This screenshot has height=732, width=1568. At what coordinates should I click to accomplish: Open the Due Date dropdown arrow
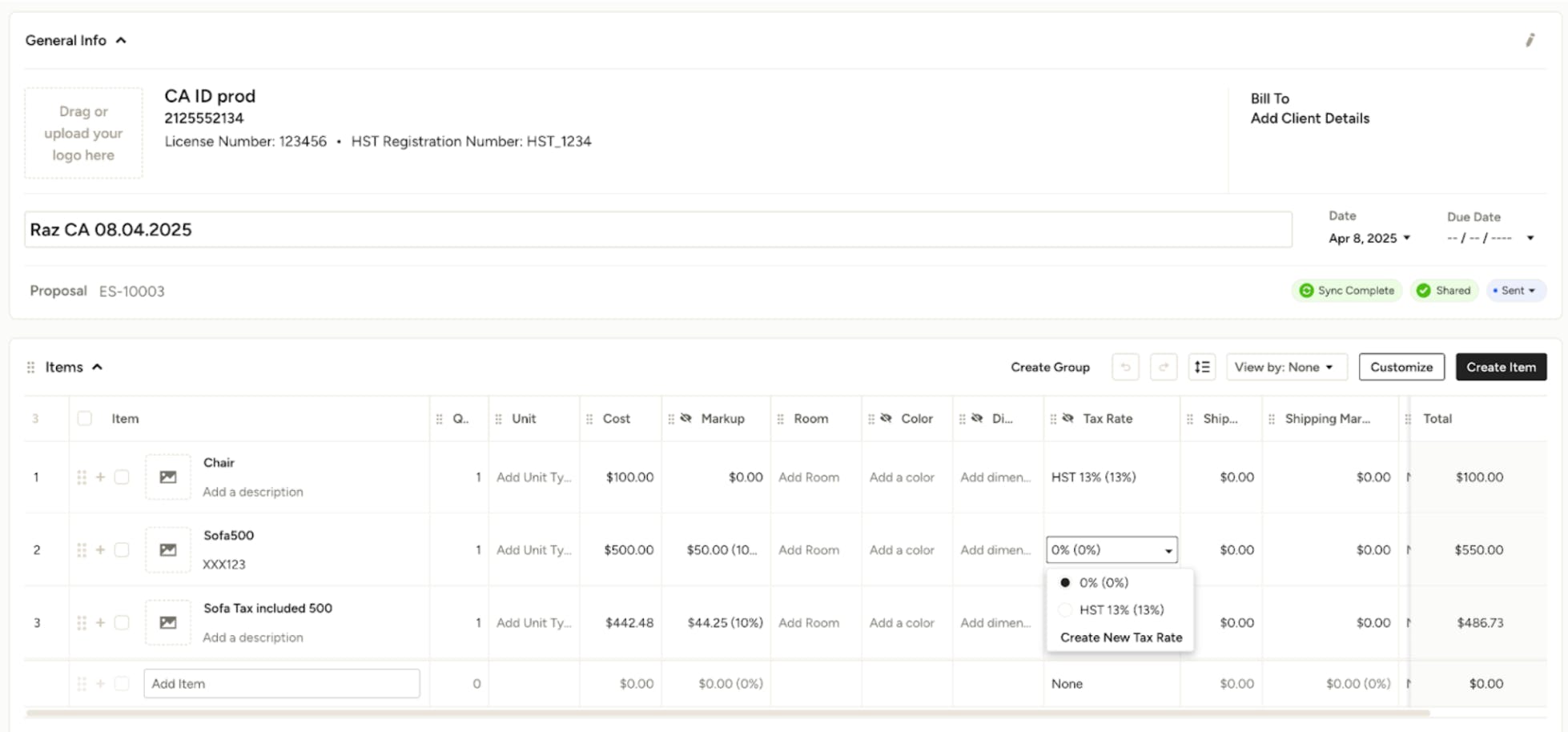click(x=1530, y=238)
